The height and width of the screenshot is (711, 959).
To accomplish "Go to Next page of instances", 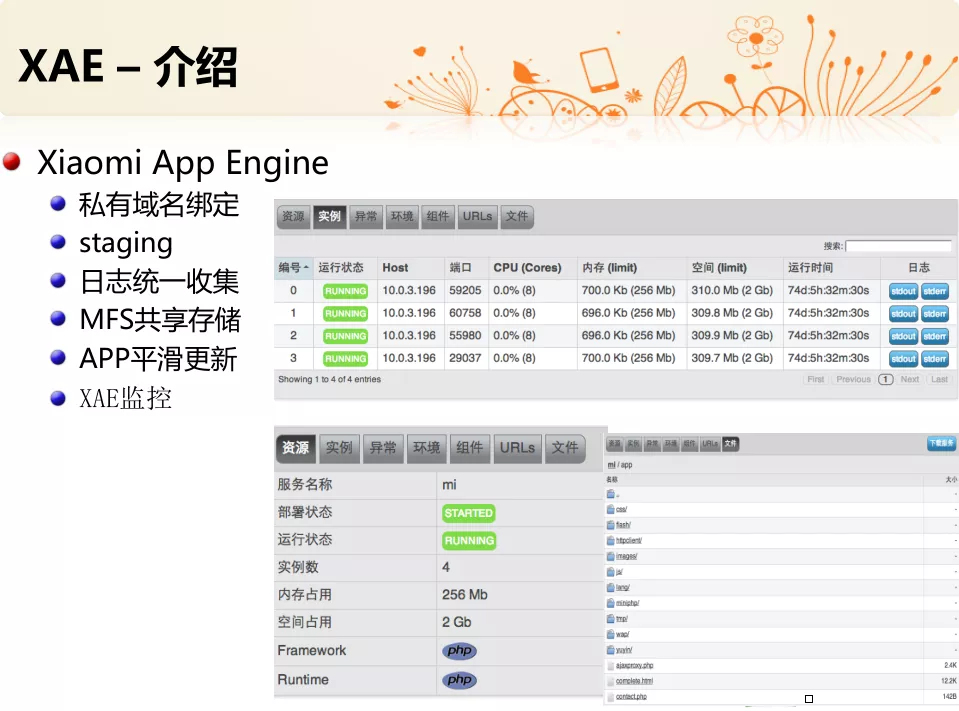I will [x=909, y=380].
